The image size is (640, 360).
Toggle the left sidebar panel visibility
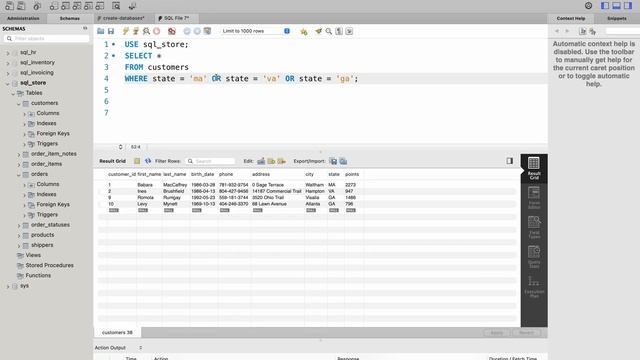point(605,5)
